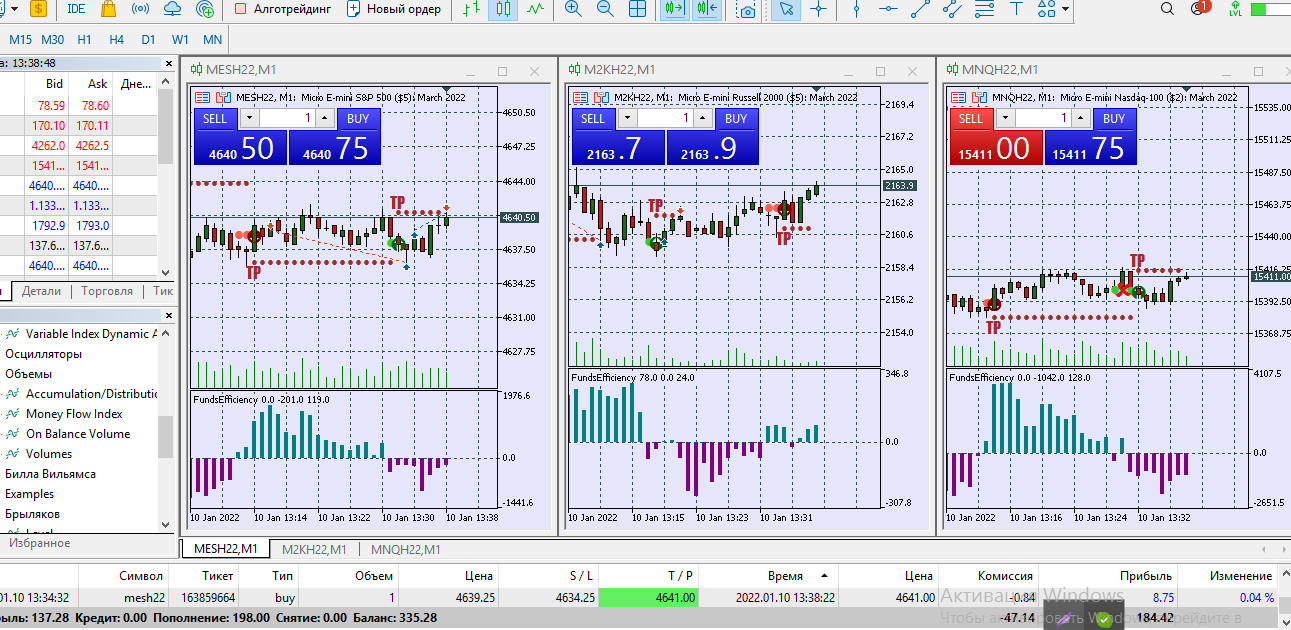
Task: Select On Balance Volume indicator
Action: tap(78, 434)
